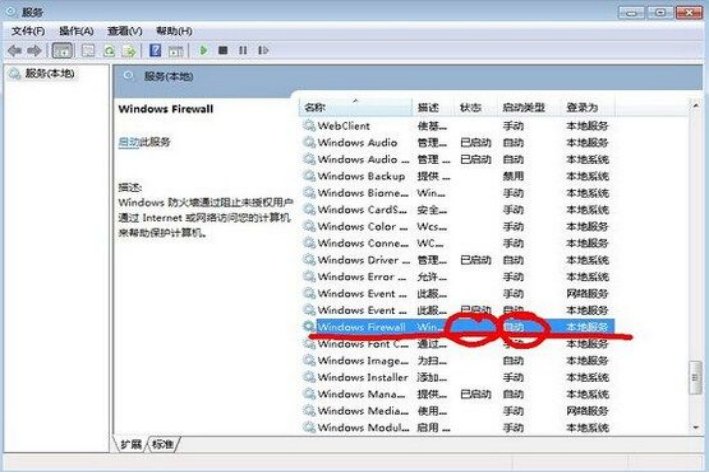Click the Forward arrow toolbar icon
Viewport: 709px width, 473px height.
point(34,51)
